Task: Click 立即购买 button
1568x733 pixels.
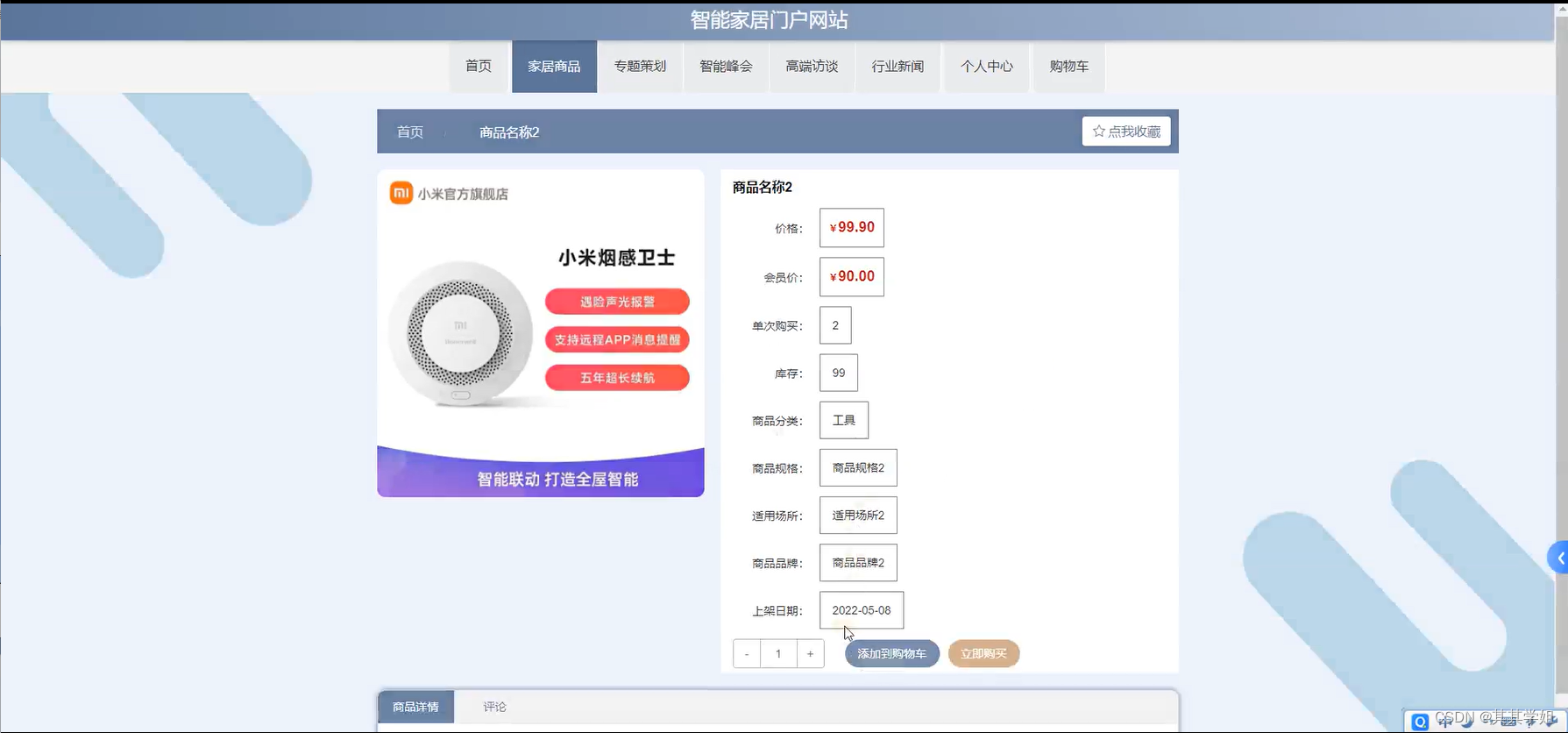Action: 983,654
